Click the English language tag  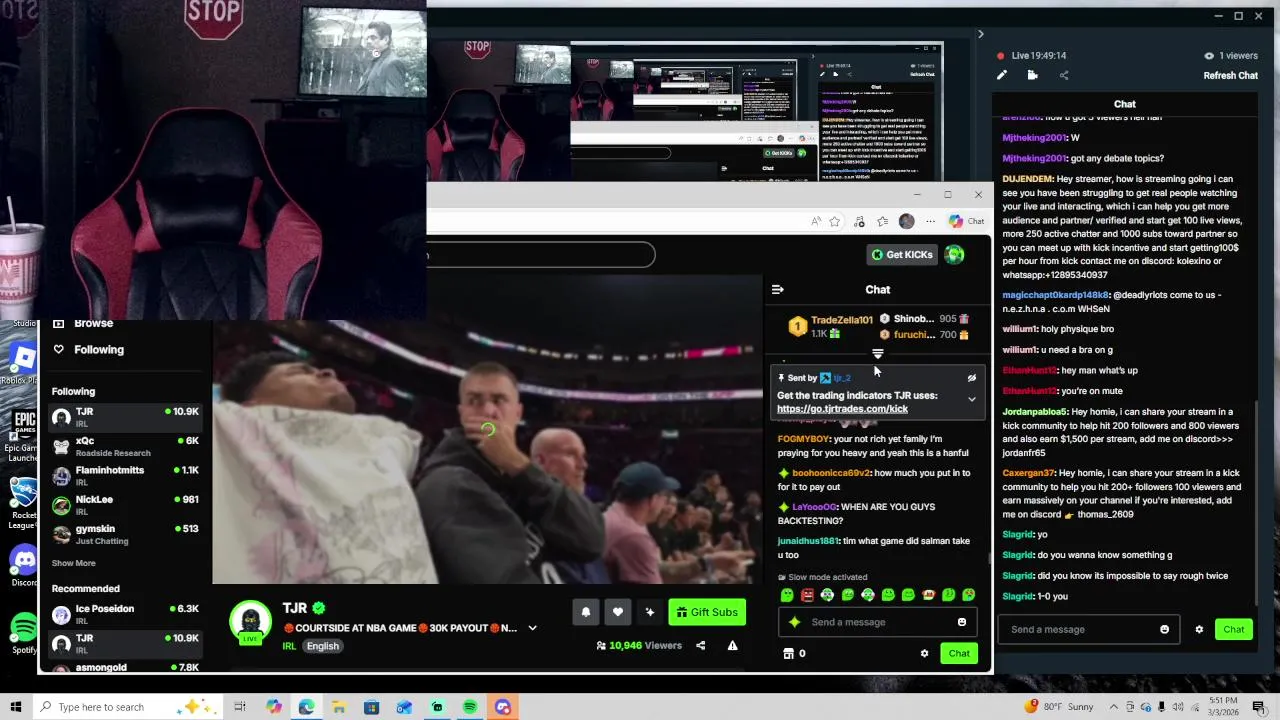[322, 646]
